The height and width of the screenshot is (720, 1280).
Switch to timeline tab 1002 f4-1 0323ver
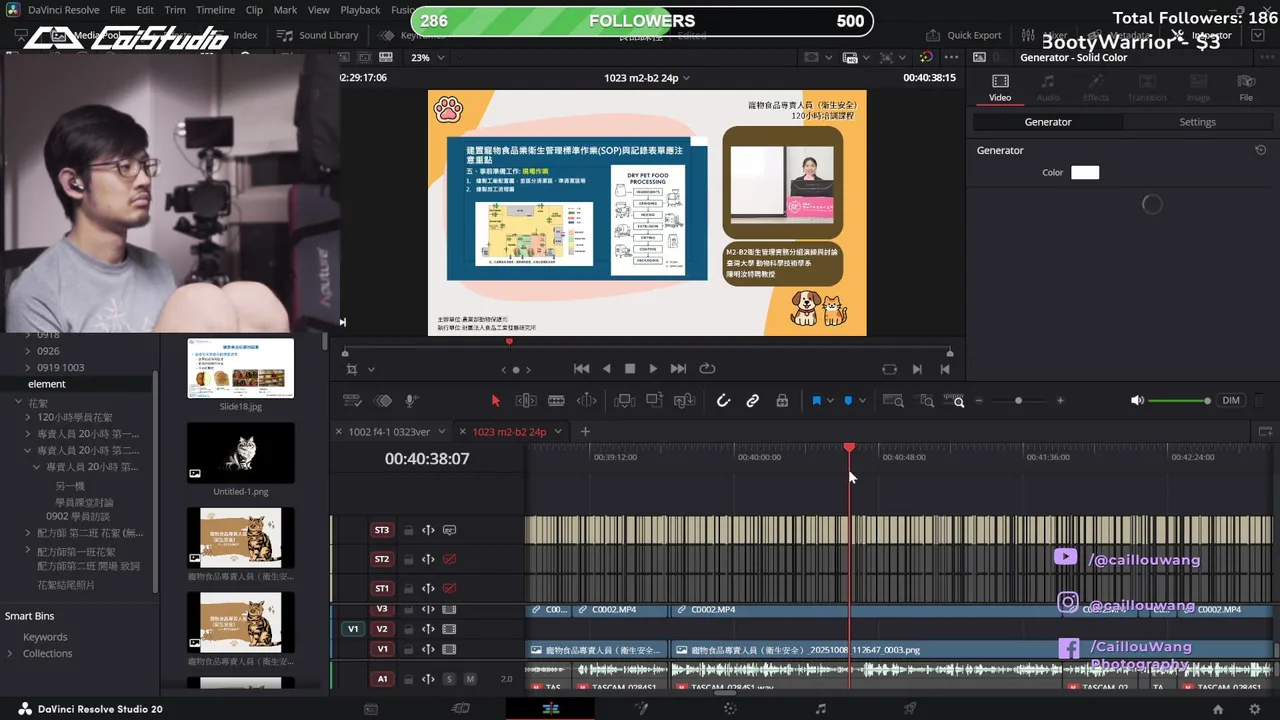click(x=389, y=432)
